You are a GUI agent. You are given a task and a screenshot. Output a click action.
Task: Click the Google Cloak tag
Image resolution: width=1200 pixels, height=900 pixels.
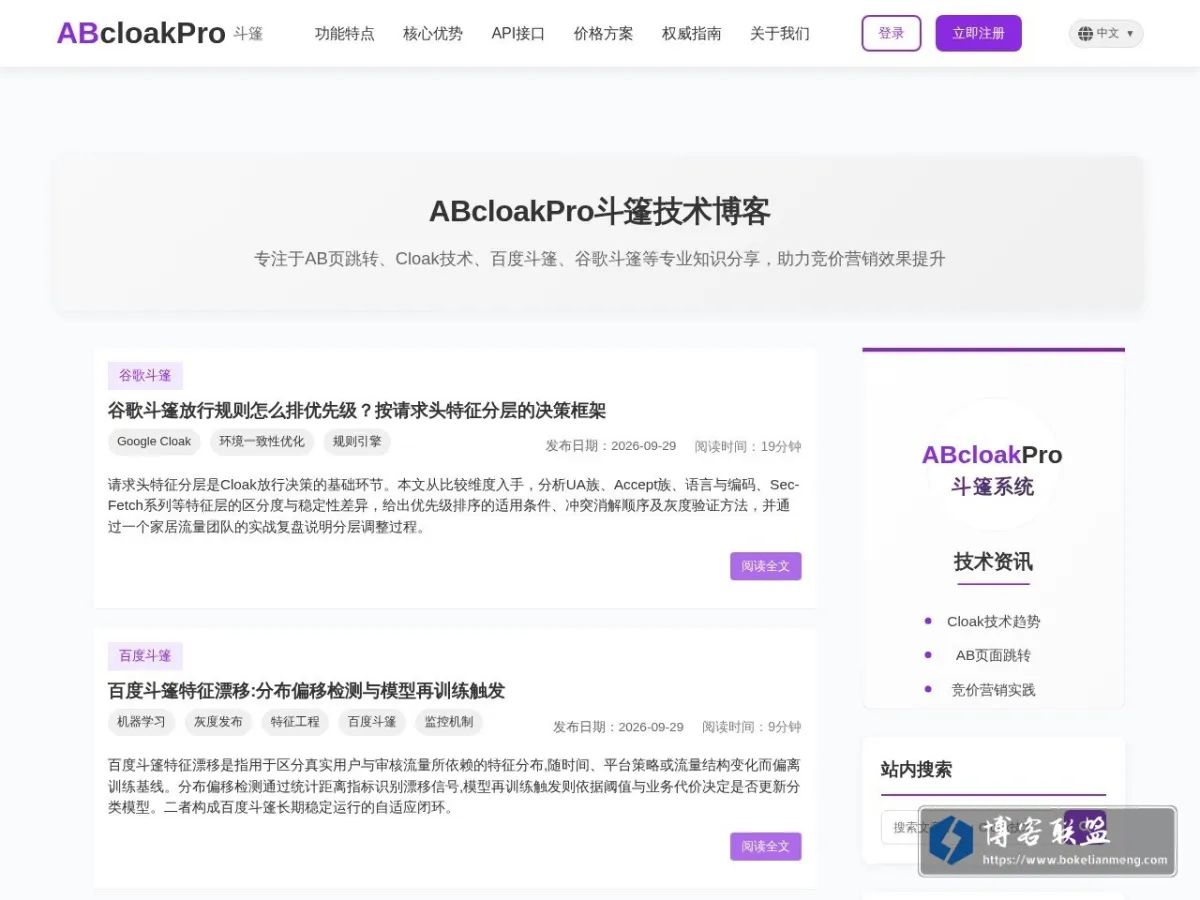[x=154, y=441]
